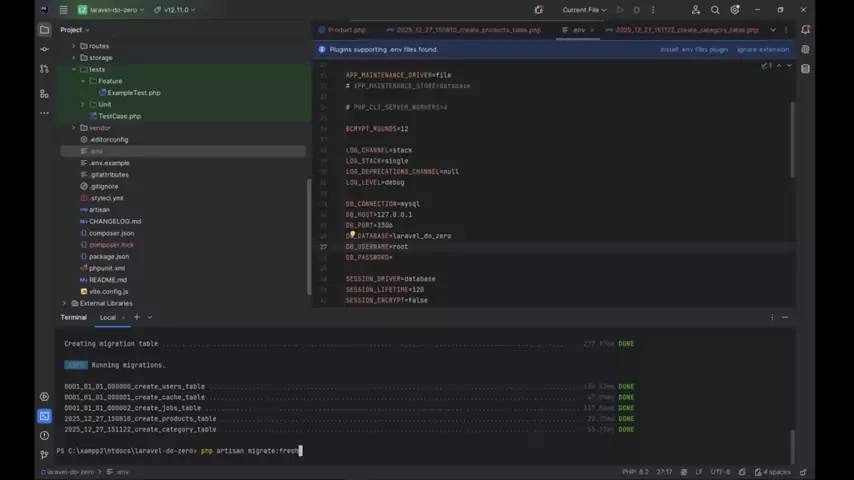This screenshot has width=854, height=480.
Task: Expand the External Libraries node
Action: coord(65,303)
